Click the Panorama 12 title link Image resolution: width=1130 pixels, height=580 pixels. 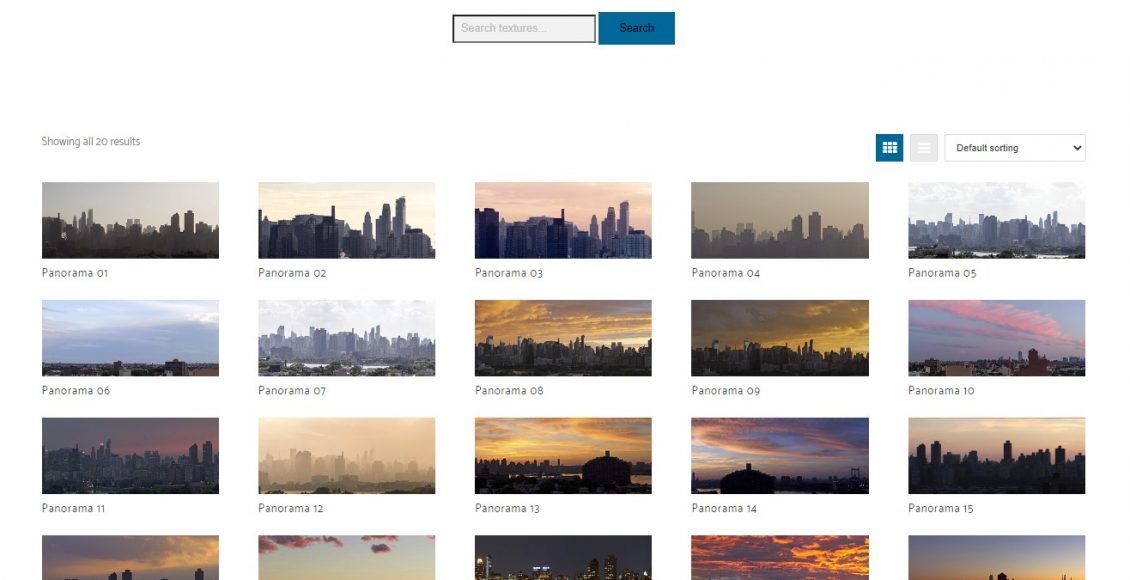291,509
